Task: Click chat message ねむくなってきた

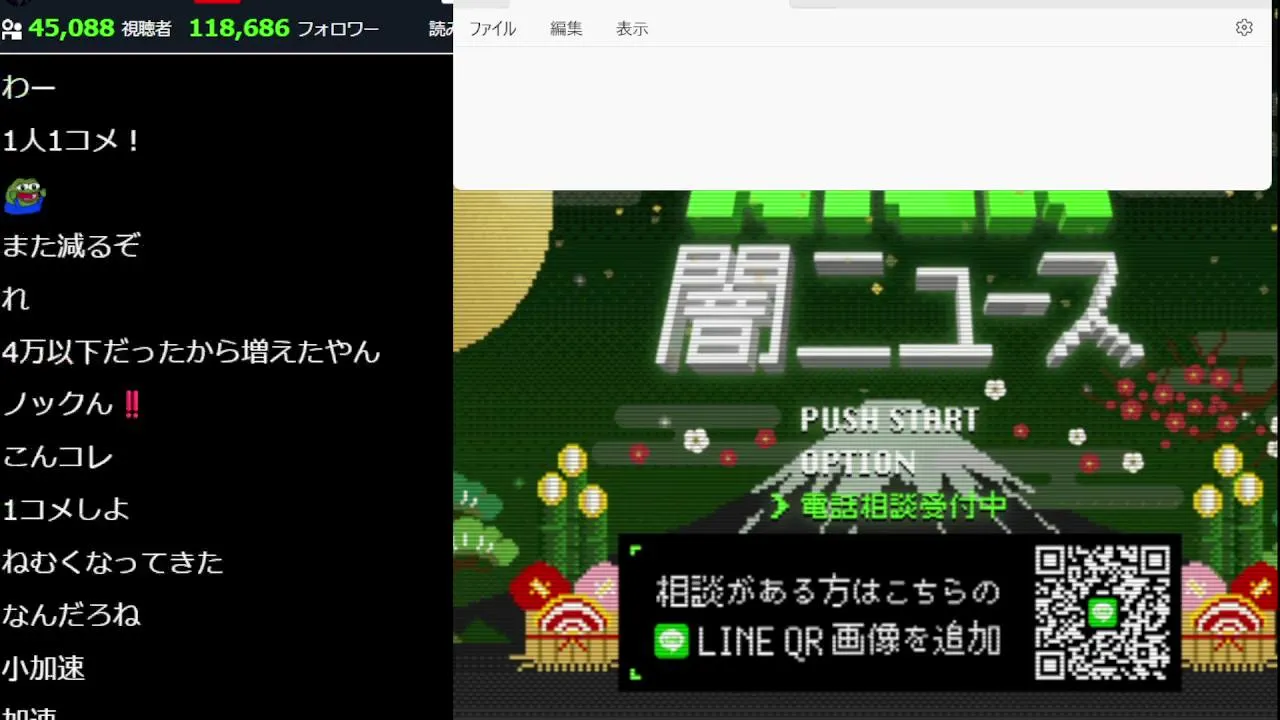Action: point(112,562)
